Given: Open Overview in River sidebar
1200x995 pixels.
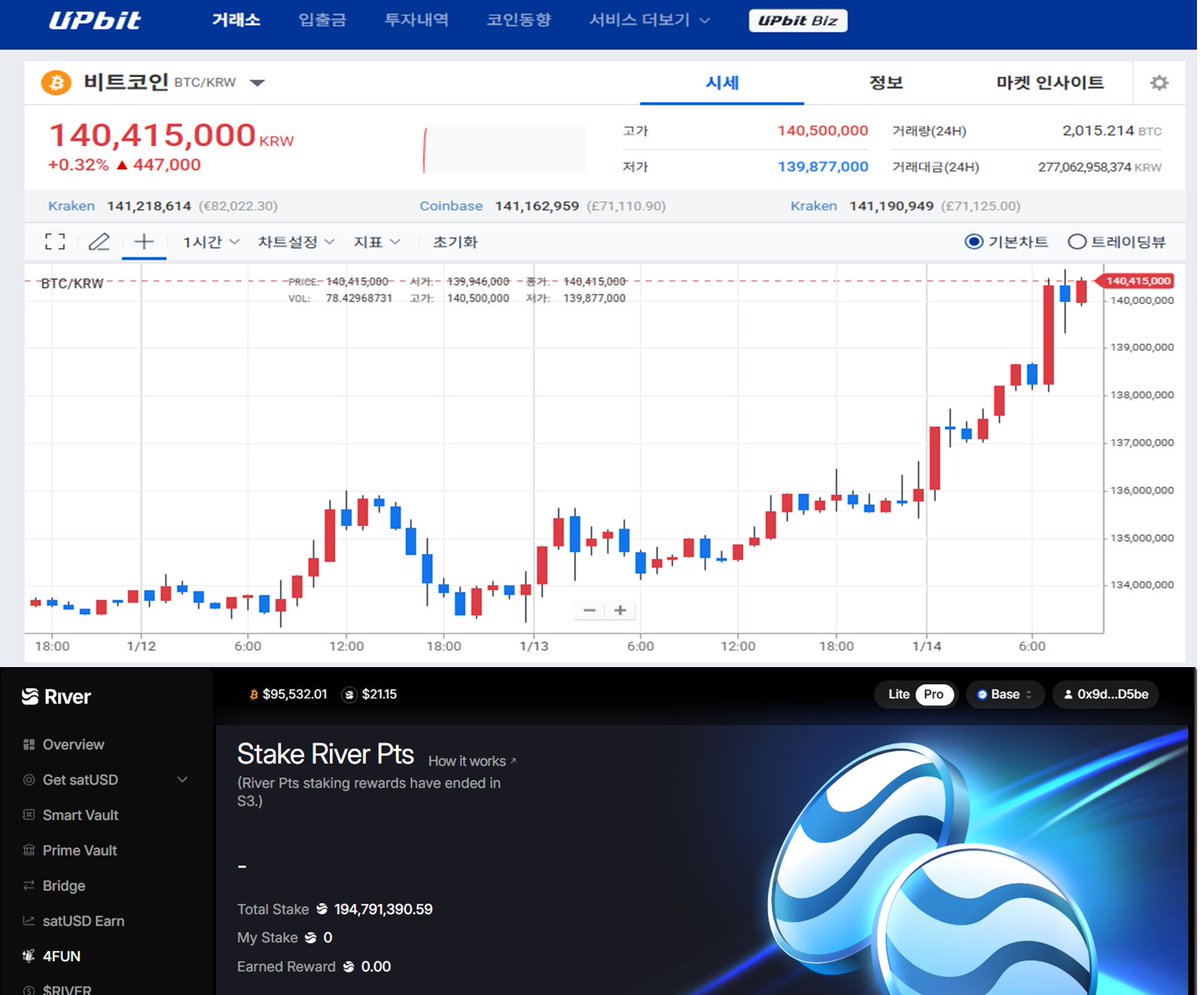Looking at the screenshot, I should [x=73, y=745].
